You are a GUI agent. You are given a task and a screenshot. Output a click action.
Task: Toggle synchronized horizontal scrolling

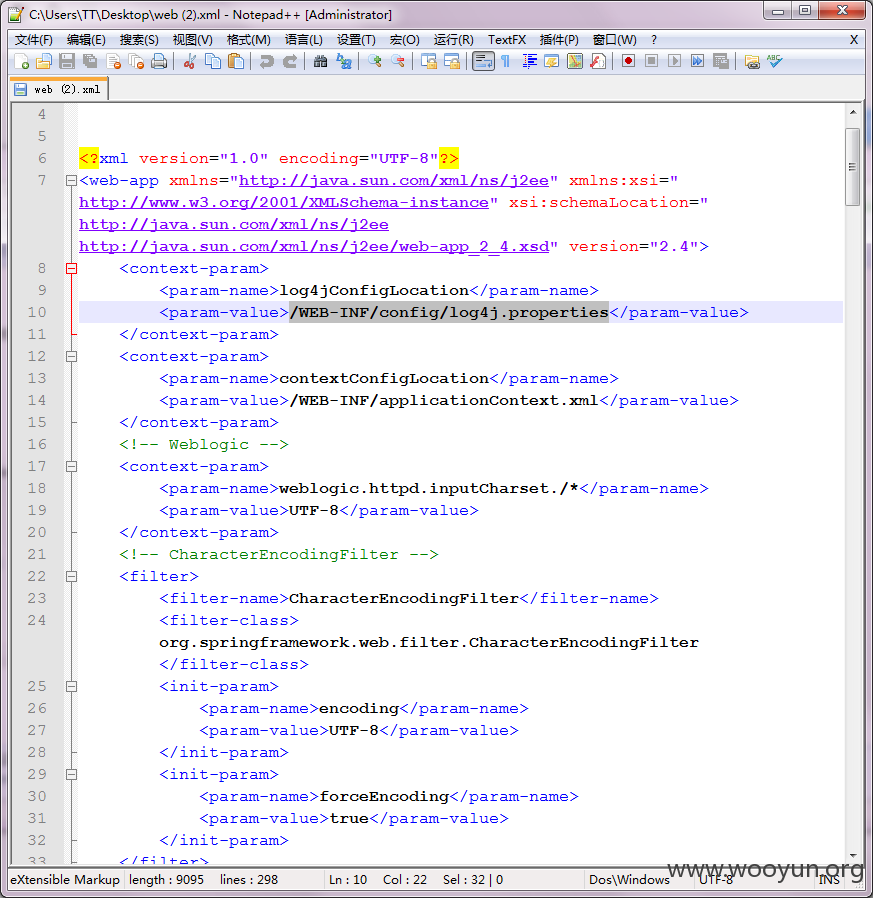tap(452, 61)
